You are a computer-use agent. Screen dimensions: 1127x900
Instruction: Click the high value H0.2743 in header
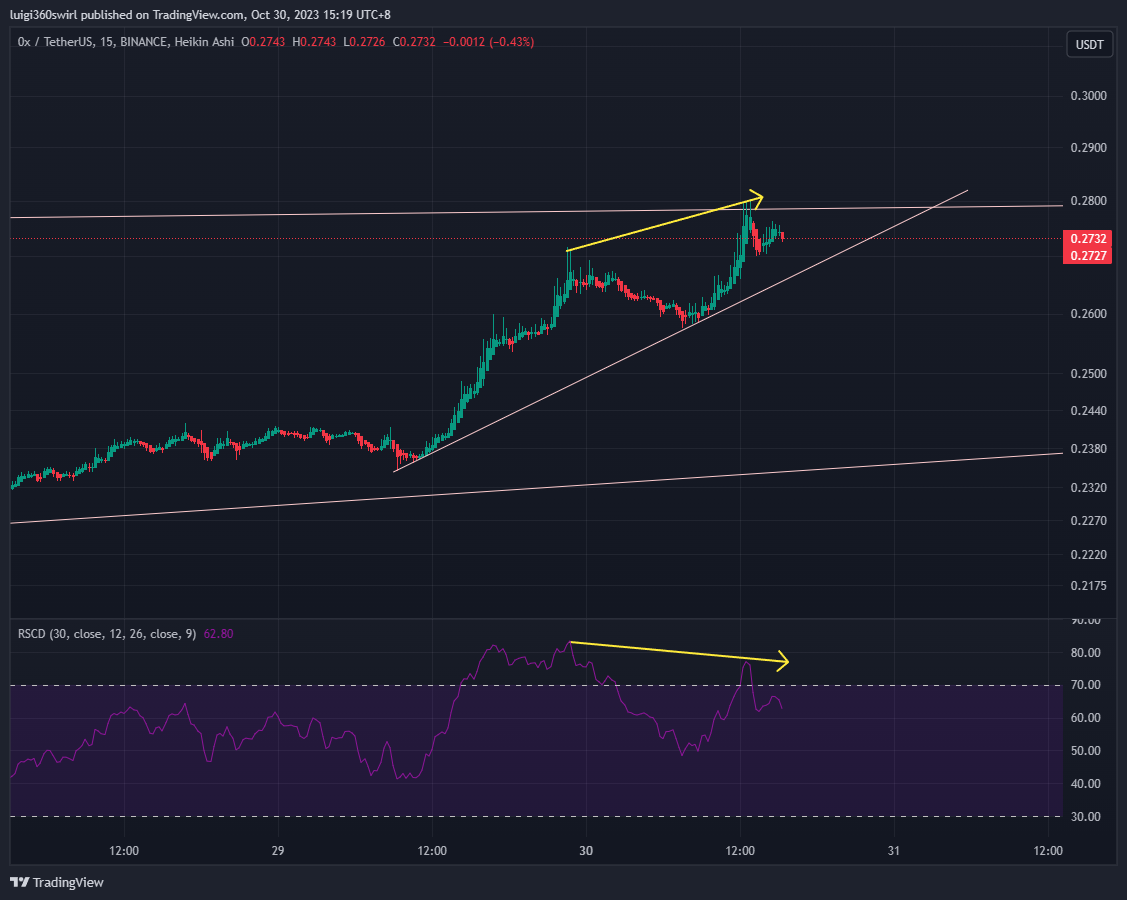point(314,42)
